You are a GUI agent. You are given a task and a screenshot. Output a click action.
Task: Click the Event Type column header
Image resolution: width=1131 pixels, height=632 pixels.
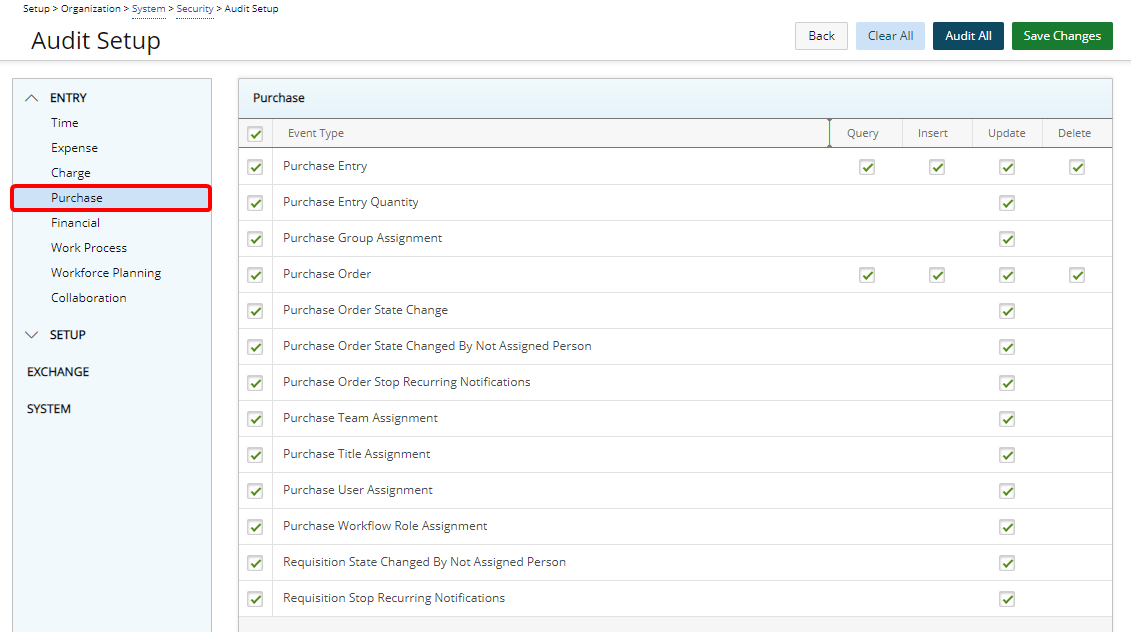tap(316, 133)
